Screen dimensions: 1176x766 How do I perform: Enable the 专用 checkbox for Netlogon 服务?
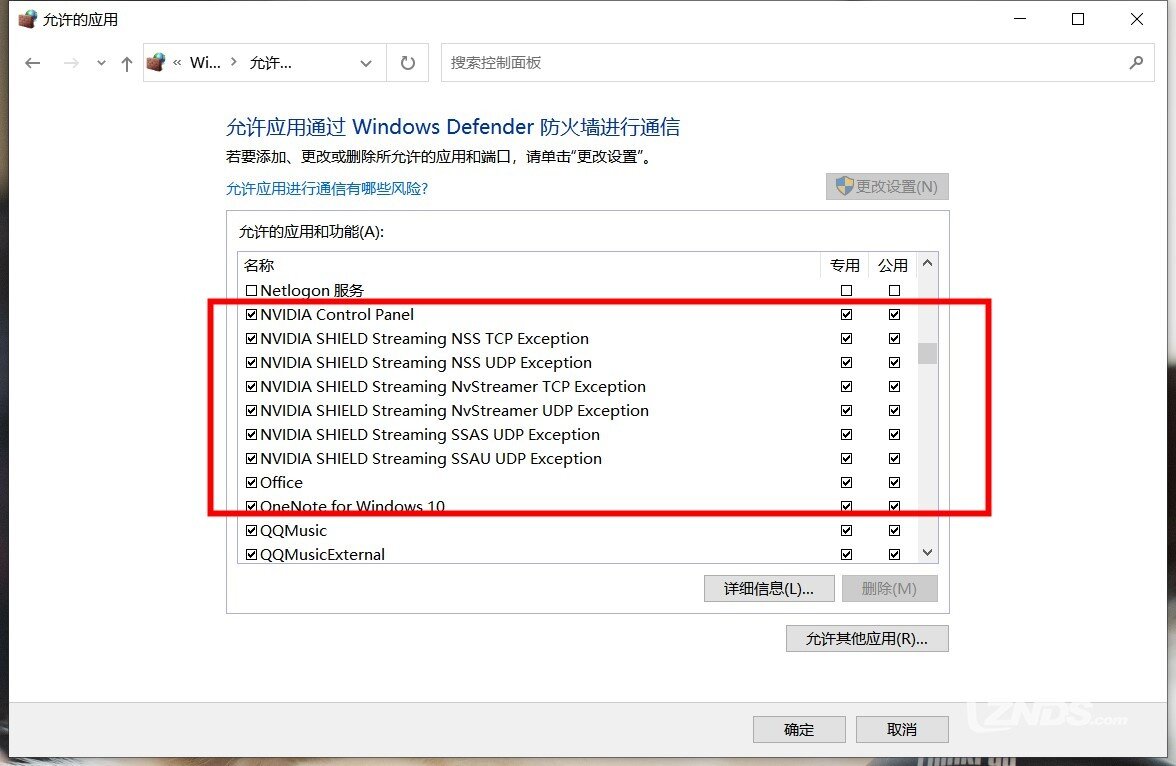847,290
